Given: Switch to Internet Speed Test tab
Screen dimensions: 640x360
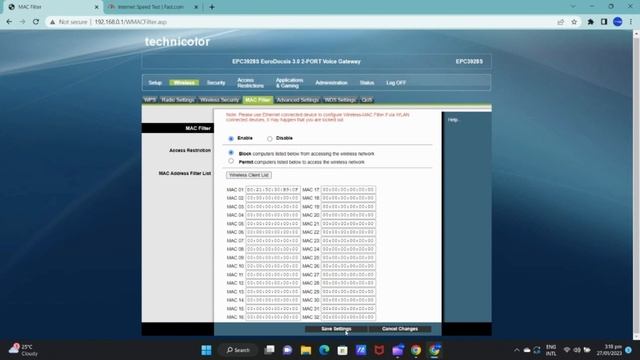Looking at the screenshot, I should [x=150, y=7].
